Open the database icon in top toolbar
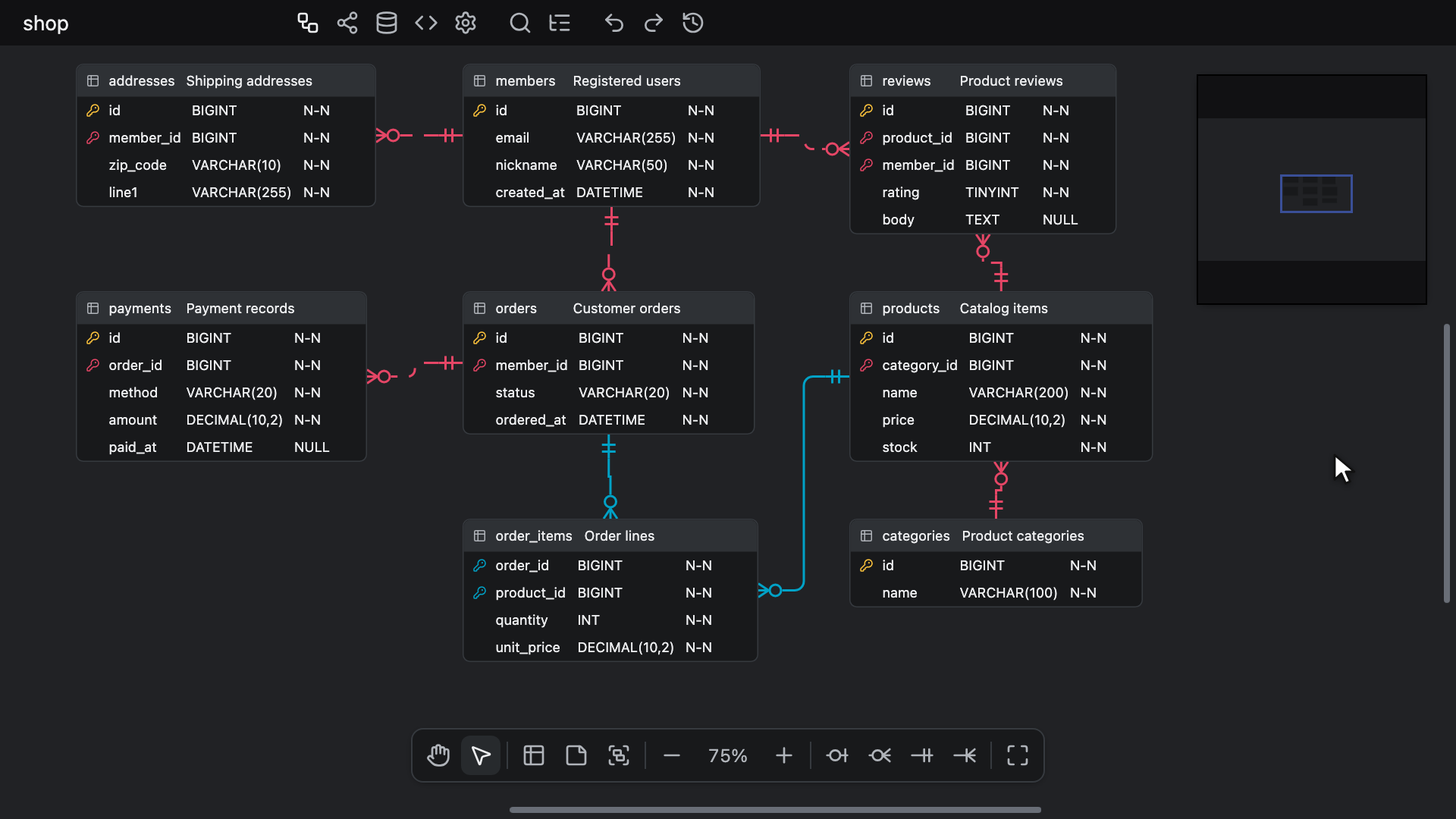Viewport: 1456px width, 819px height. (387, 23)
